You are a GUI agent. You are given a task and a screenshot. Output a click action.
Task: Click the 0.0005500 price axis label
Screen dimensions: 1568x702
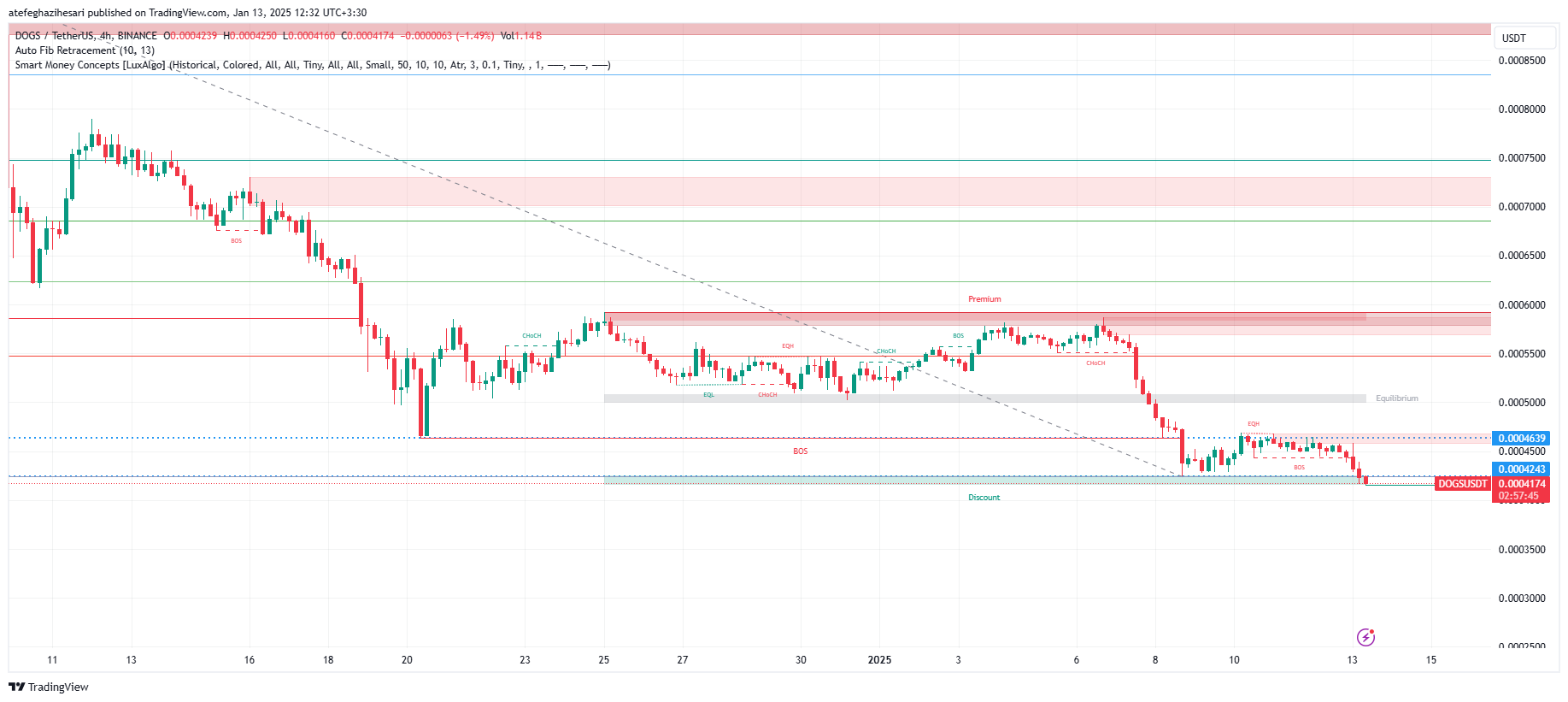click(x=1522, y=354)
